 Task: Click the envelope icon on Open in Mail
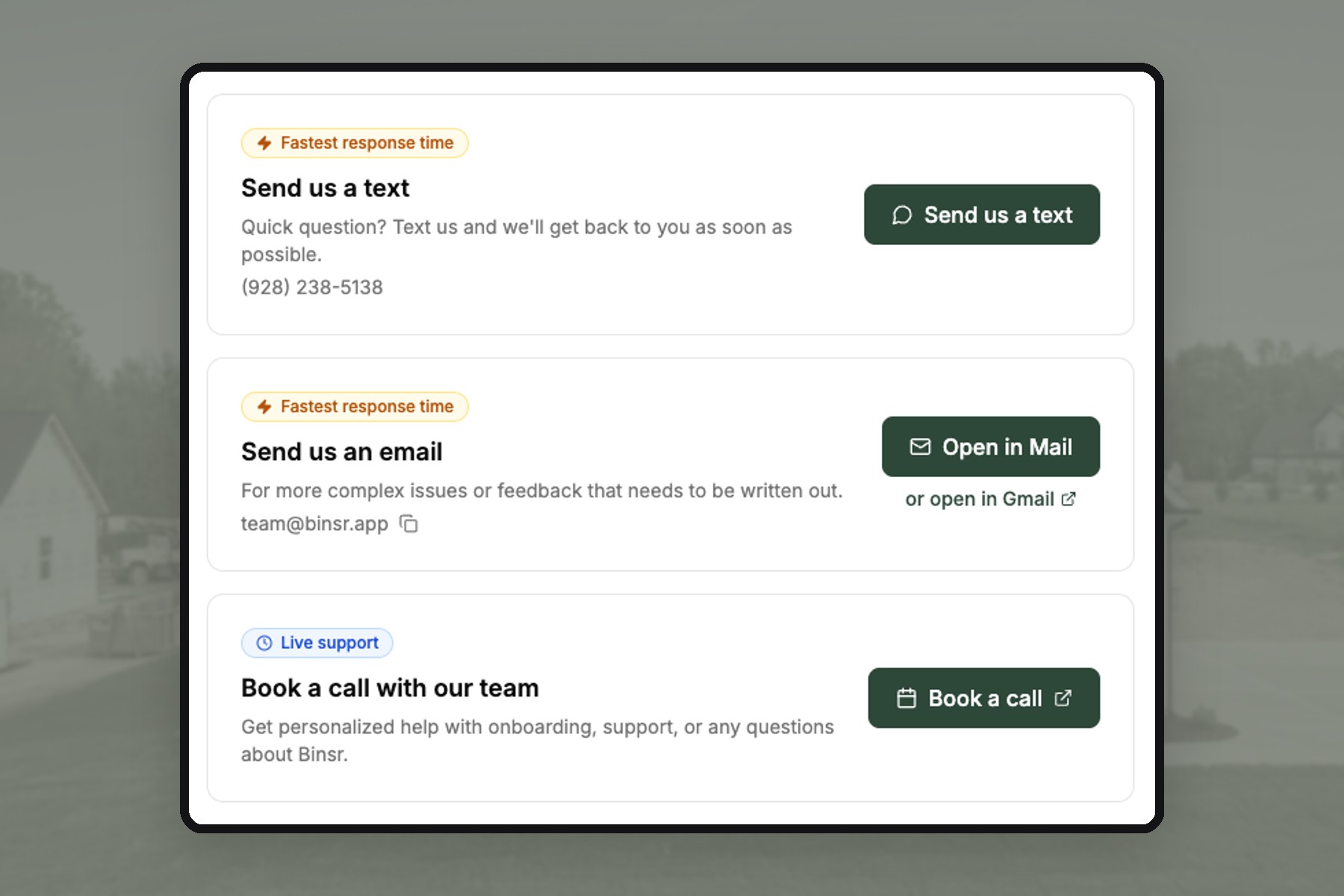click(920, 447)
